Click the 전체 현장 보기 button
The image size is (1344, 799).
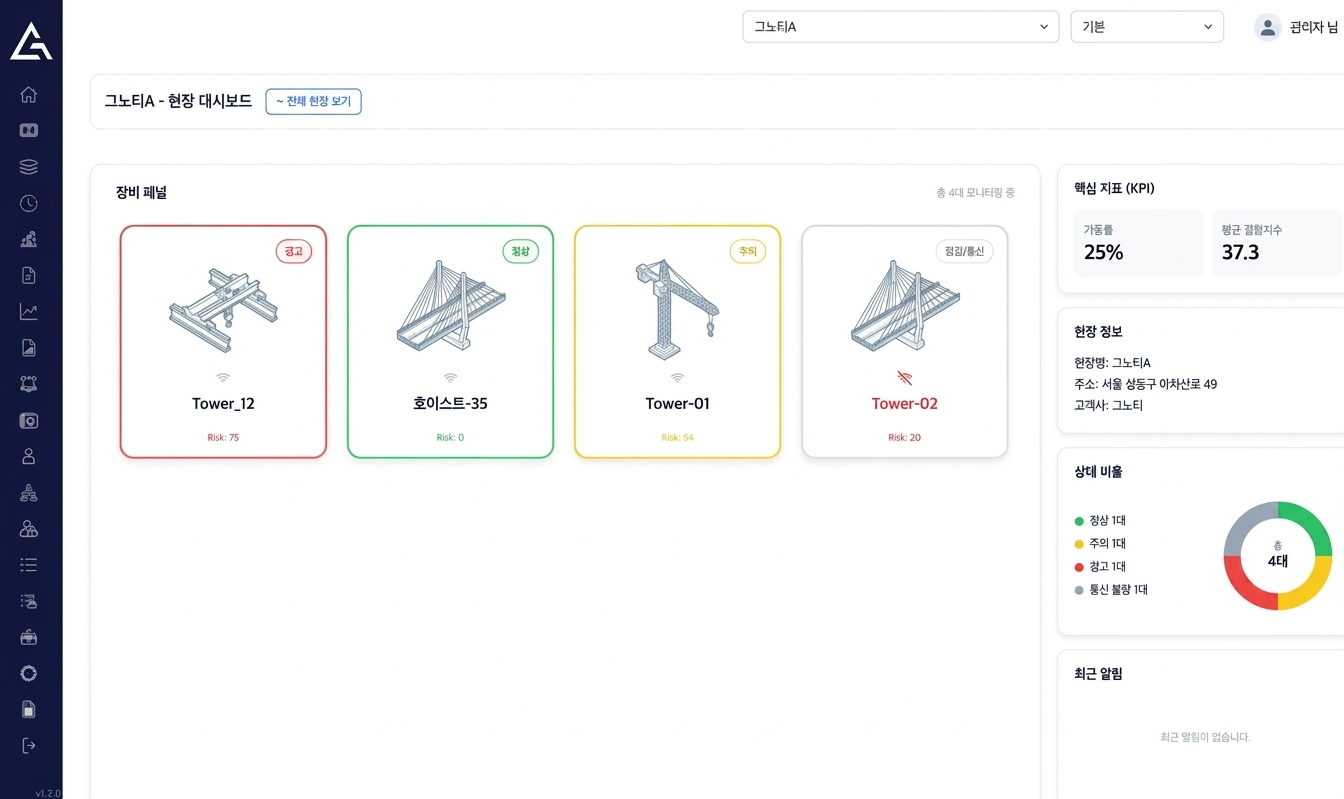[313, 102]
